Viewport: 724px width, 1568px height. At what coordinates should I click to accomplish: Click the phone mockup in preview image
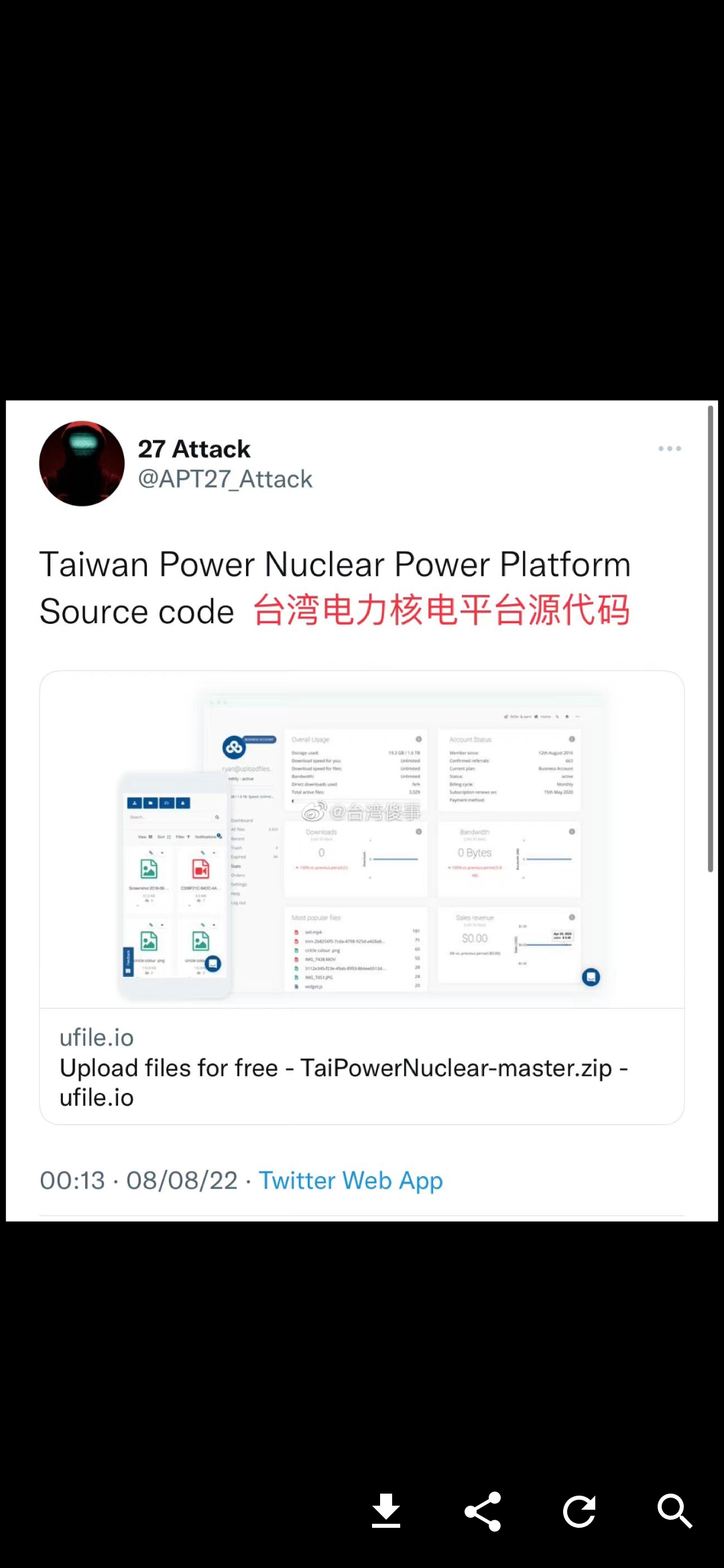[x=176, y=885]
